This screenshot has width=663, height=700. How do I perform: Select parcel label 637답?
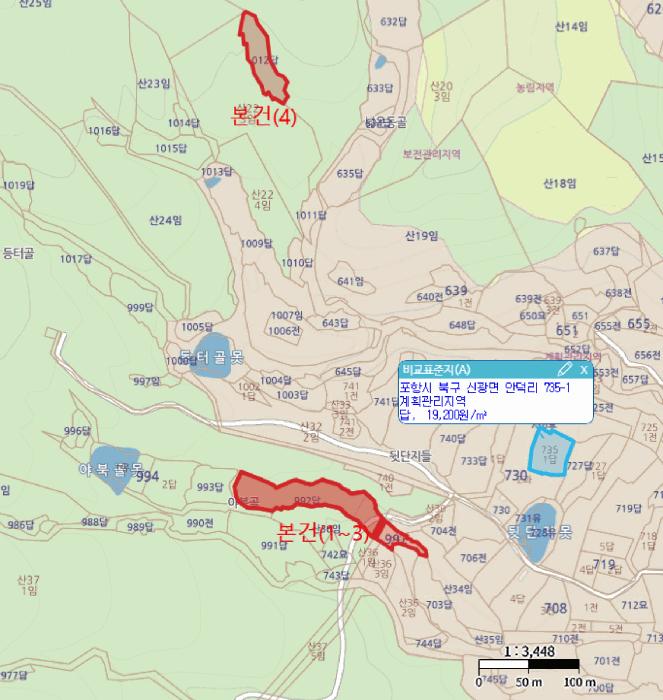(x=606, y=251)
